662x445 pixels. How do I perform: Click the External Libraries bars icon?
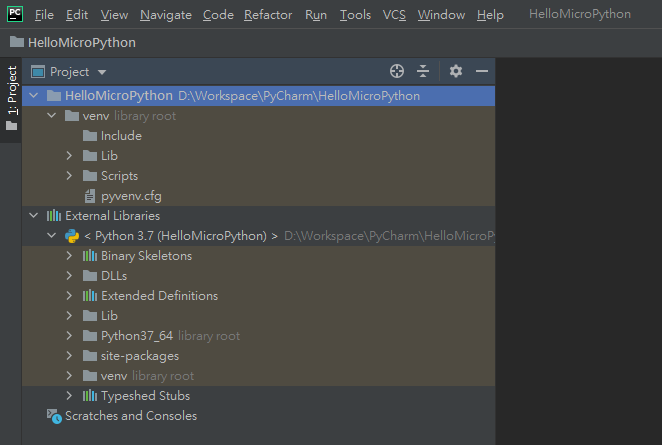click(x=54, y=216)
